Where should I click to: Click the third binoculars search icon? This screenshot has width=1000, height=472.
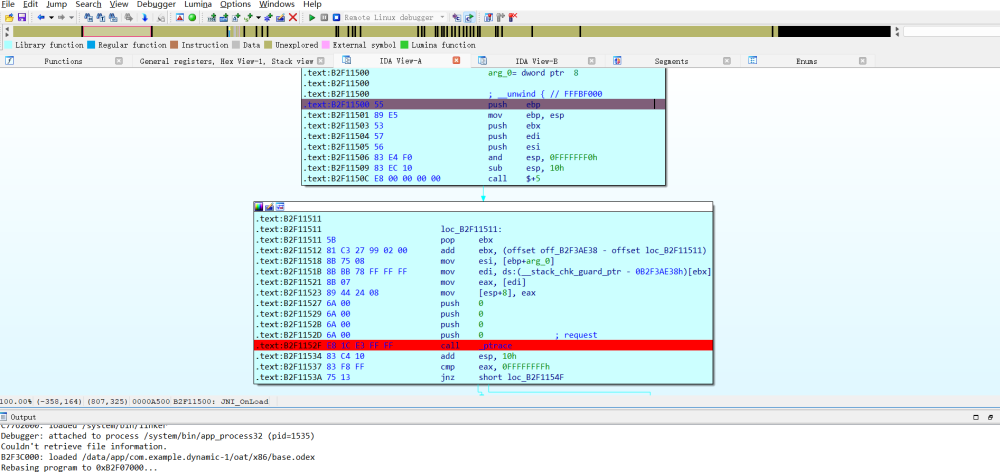pyautogui.click(x=114, y=17)
